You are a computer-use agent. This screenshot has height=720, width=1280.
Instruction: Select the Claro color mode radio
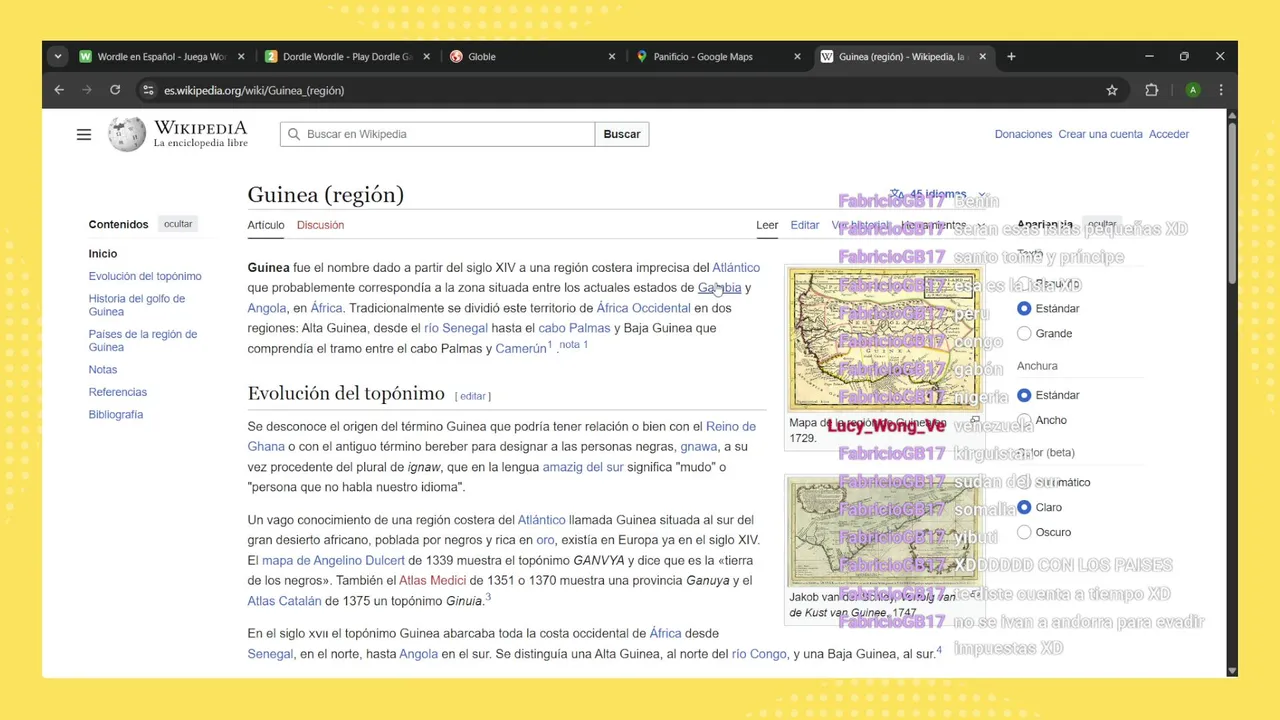pyautogui.click(x=1024, y=507)
